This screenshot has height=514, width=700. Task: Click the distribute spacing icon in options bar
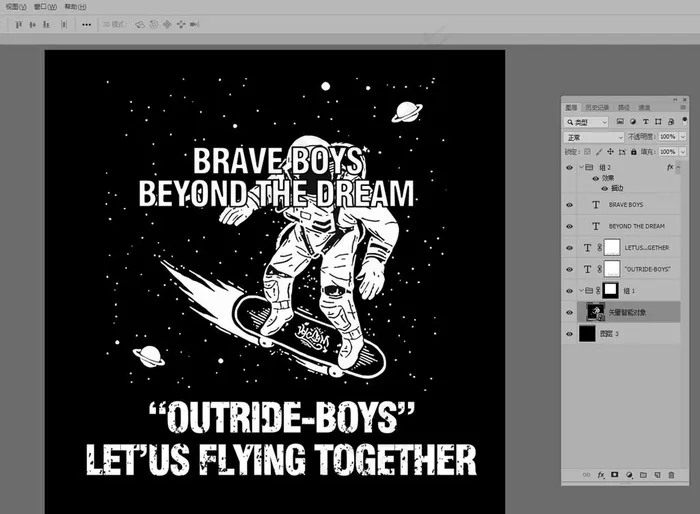pos(64,25)
